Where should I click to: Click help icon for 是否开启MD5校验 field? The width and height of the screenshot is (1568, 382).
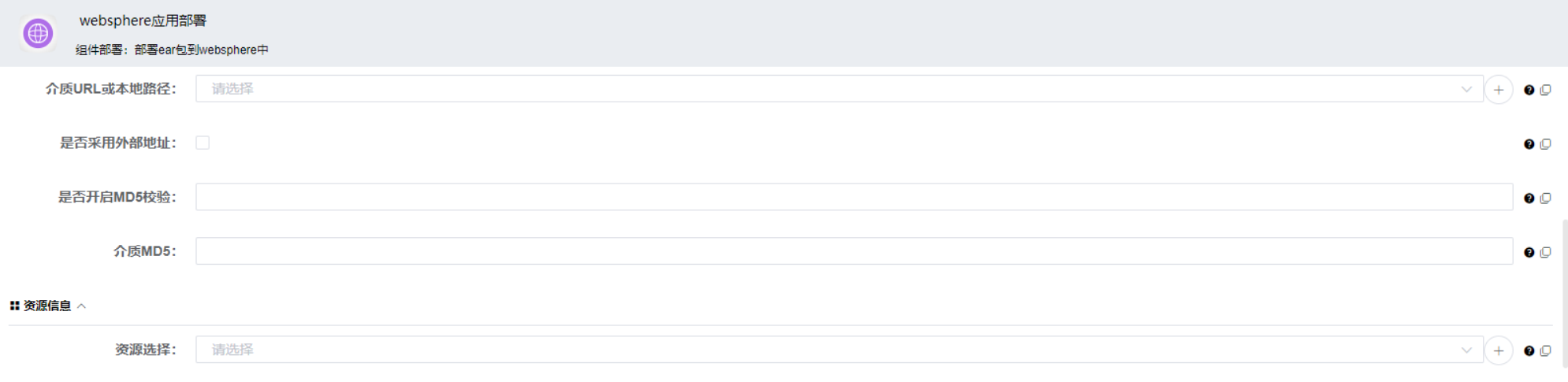[1529, 198]
